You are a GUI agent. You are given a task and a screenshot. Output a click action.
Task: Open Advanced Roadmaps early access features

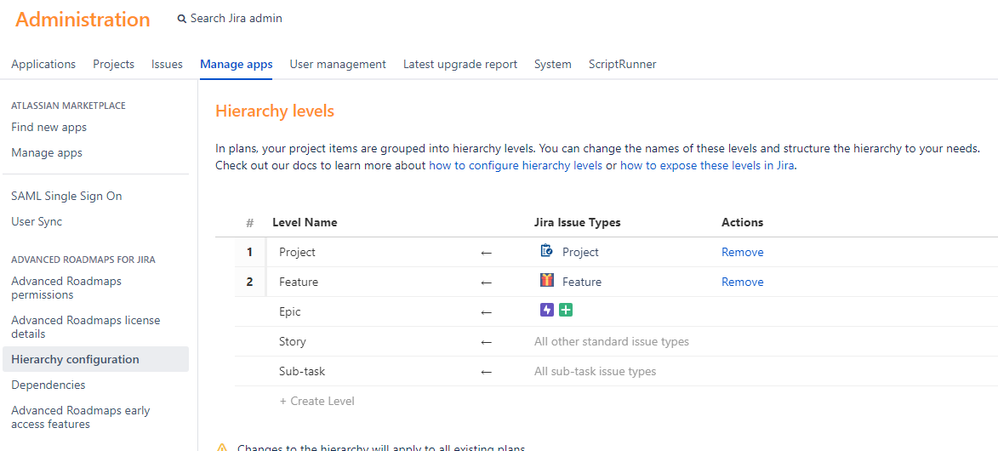click(81, 417)
